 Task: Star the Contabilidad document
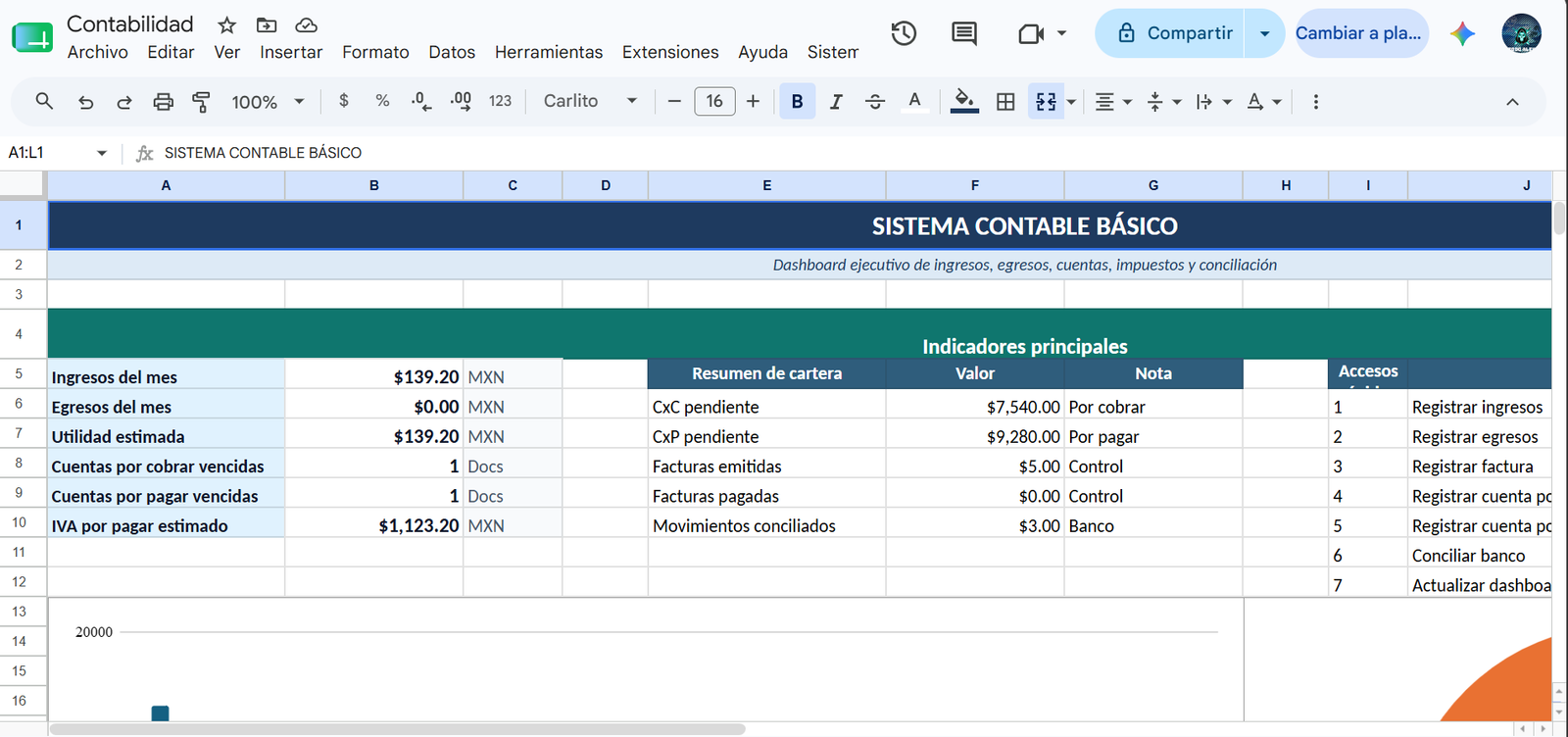(226, 25)
